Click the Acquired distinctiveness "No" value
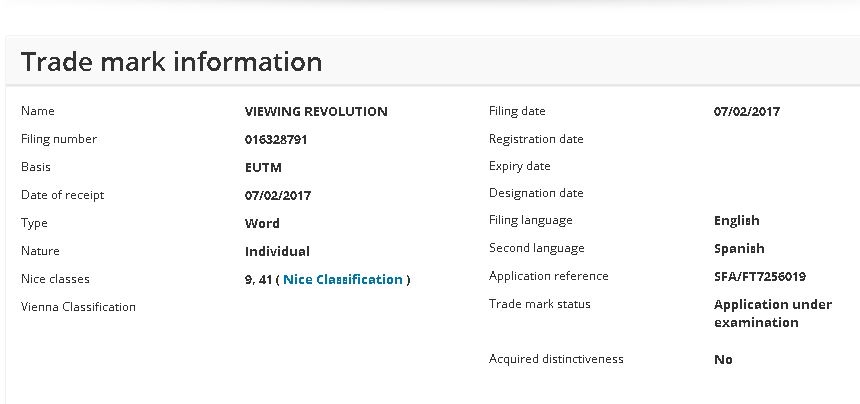Image resolution: width=860 pixels, height=404 pixels. point(723,360)
